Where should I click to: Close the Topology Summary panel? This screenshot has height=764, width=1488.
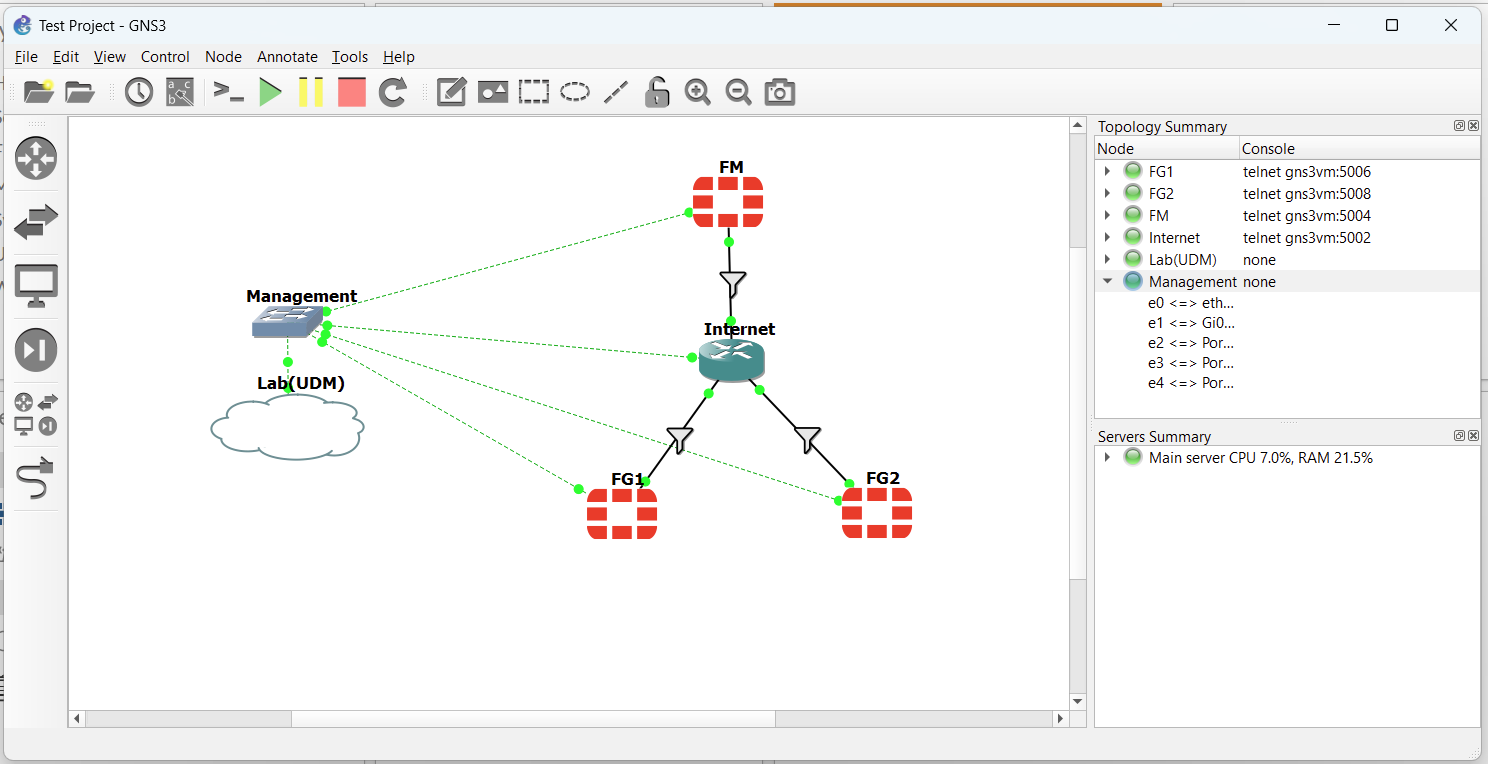(1473, 126)
